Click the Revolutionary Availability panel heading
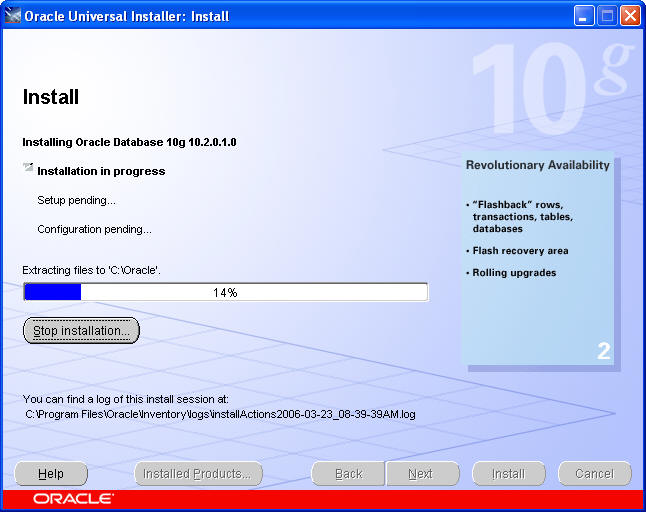Viewport: 646px width, 512px height. pos(537,165)
